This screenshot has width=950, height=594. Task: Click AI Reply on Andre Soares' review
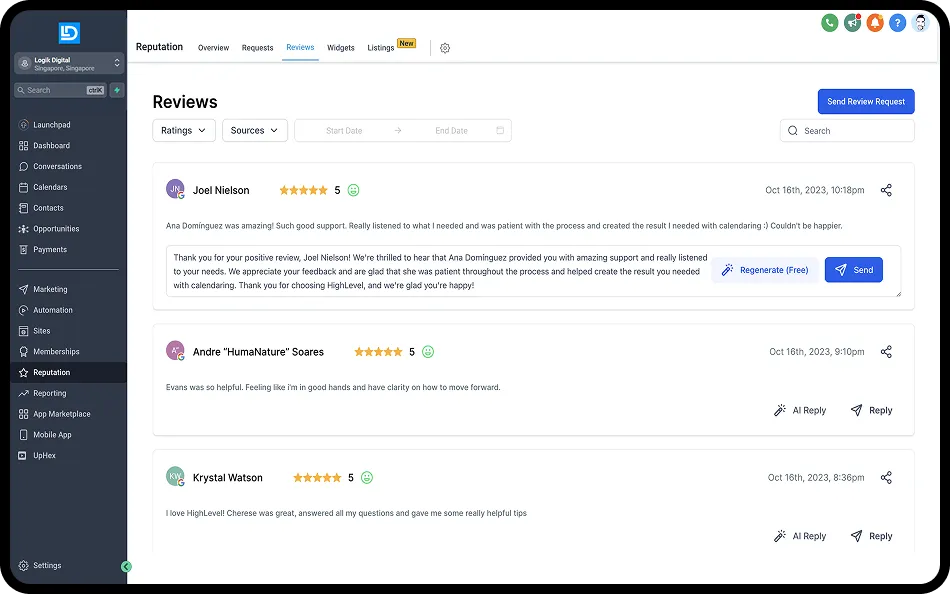click(x=800, y=410)
